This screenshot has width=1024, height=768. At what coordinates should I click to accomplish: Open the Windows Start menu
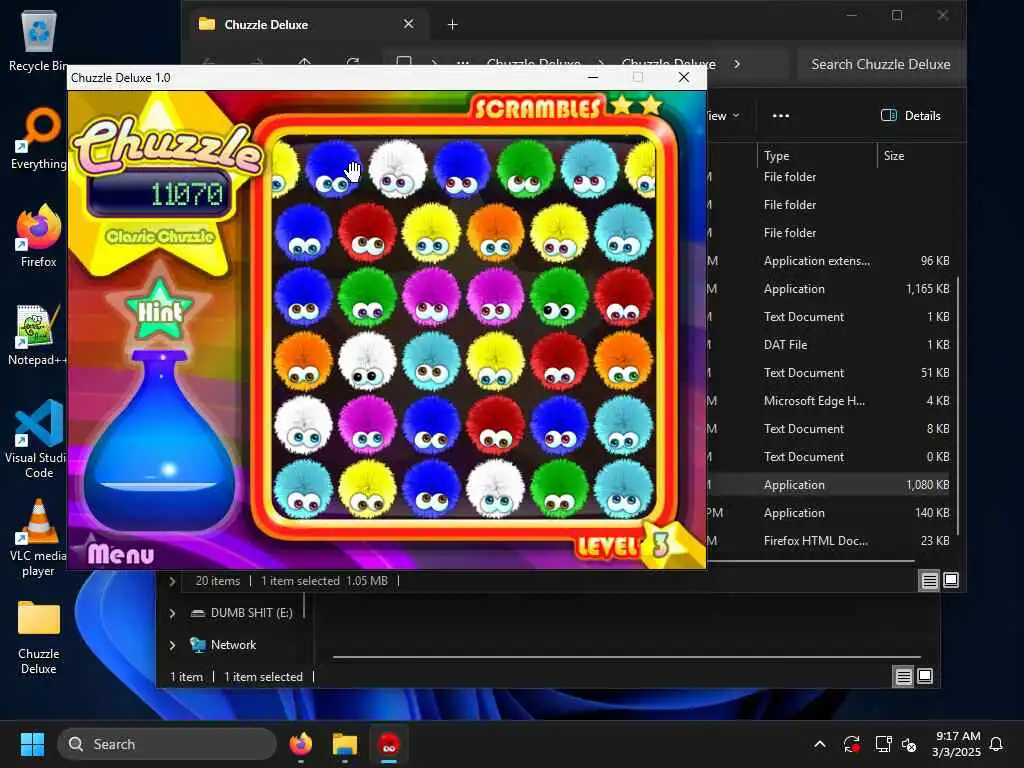(x=32, y=744)
